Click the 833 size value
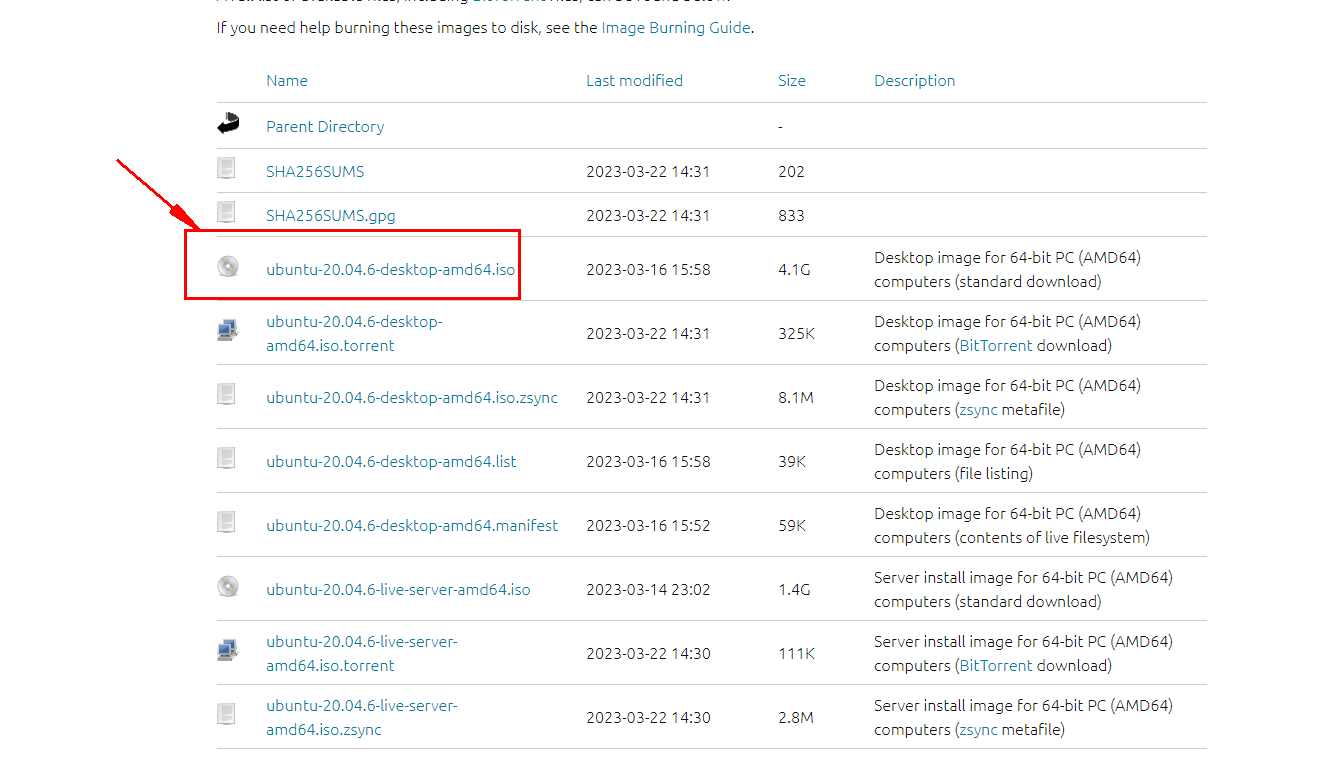The image size is (1321, 757). pos(791,215)
